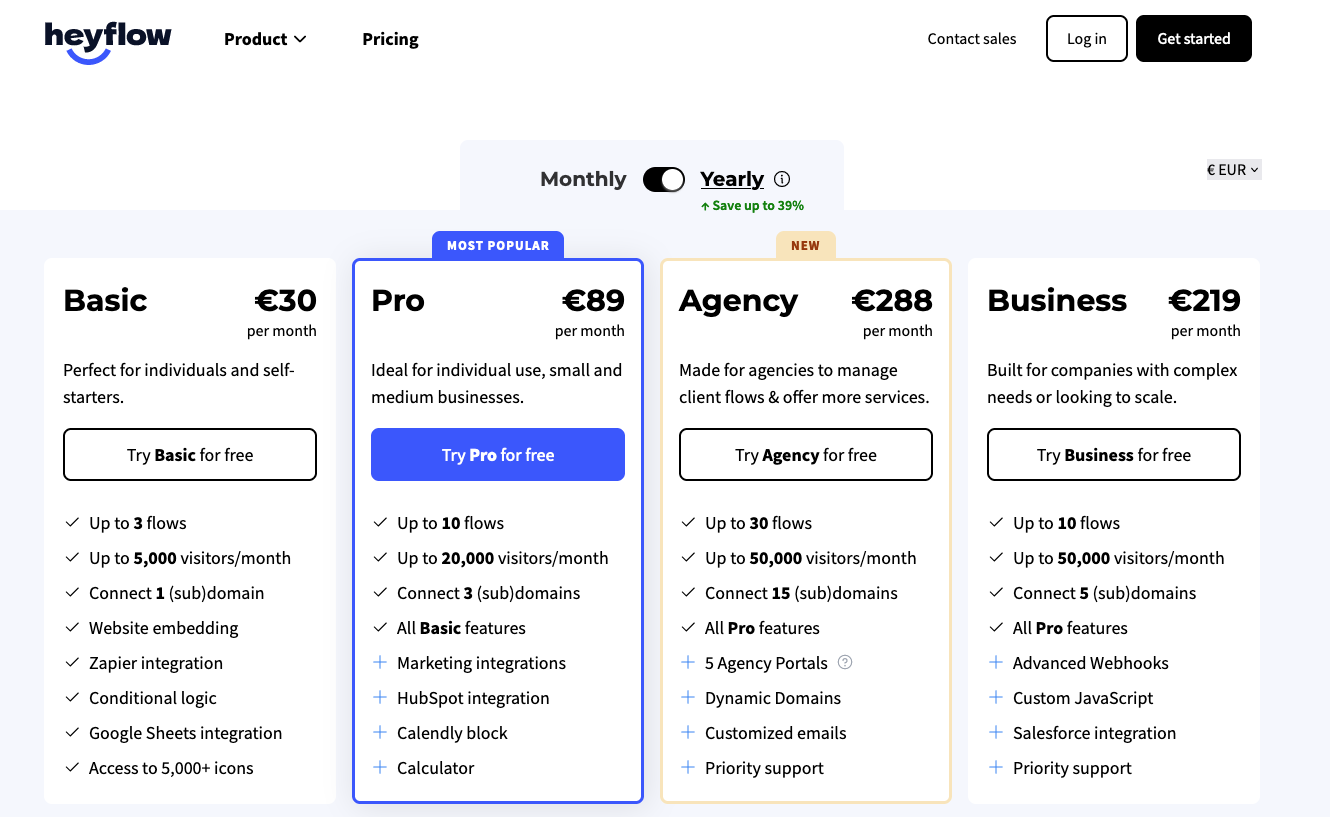Click the question mark next to Agency Portals
Screen dimensions: 1330x817
pyautogui.click(x=845, y=662)
